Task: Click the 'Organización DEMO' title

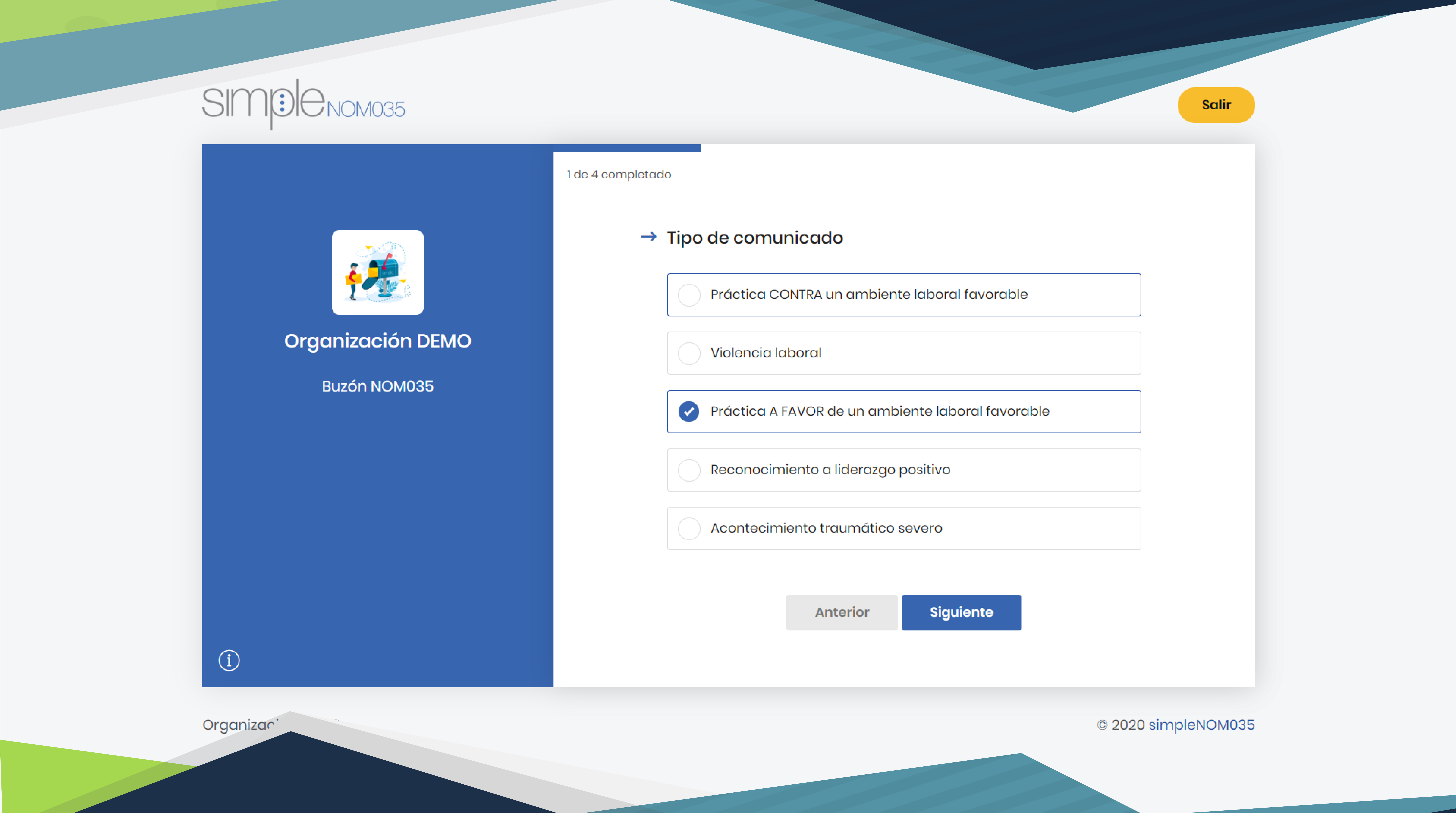Action: click(x=378, y=341)
